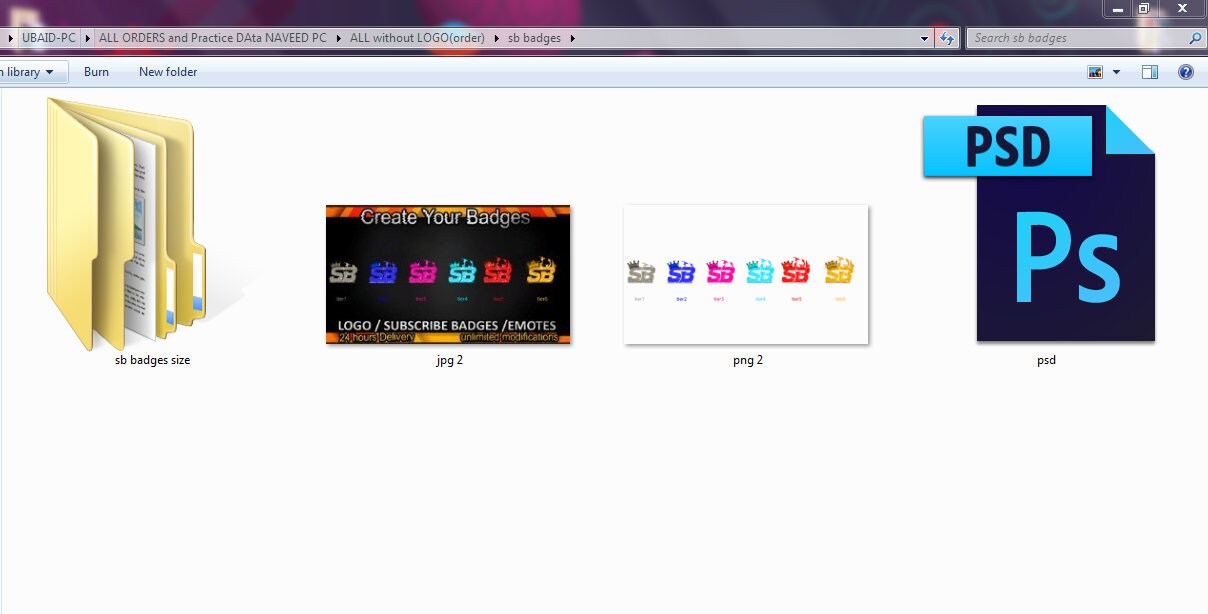
Task: Click the Burn toolbar item
Action: pyautogui.click(x=96, y=71)
